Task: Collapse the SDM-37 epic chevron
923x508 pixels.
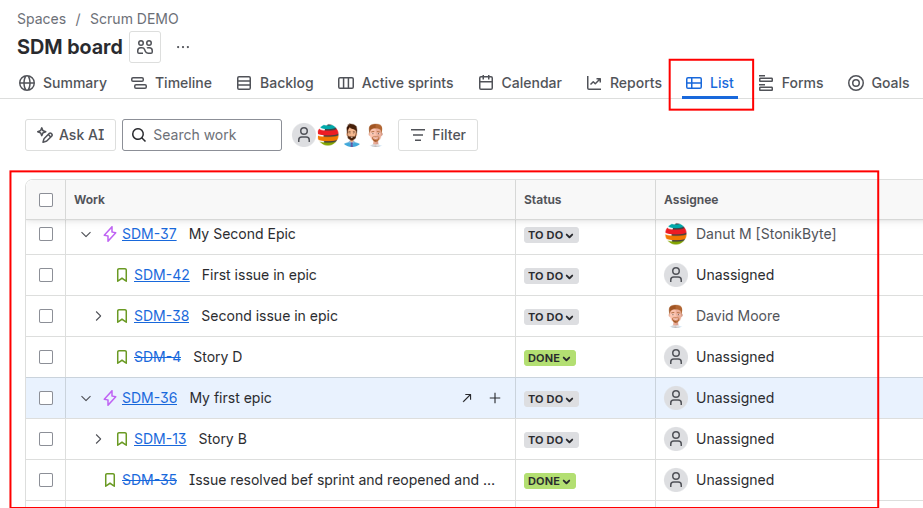Action: [86, 234]
